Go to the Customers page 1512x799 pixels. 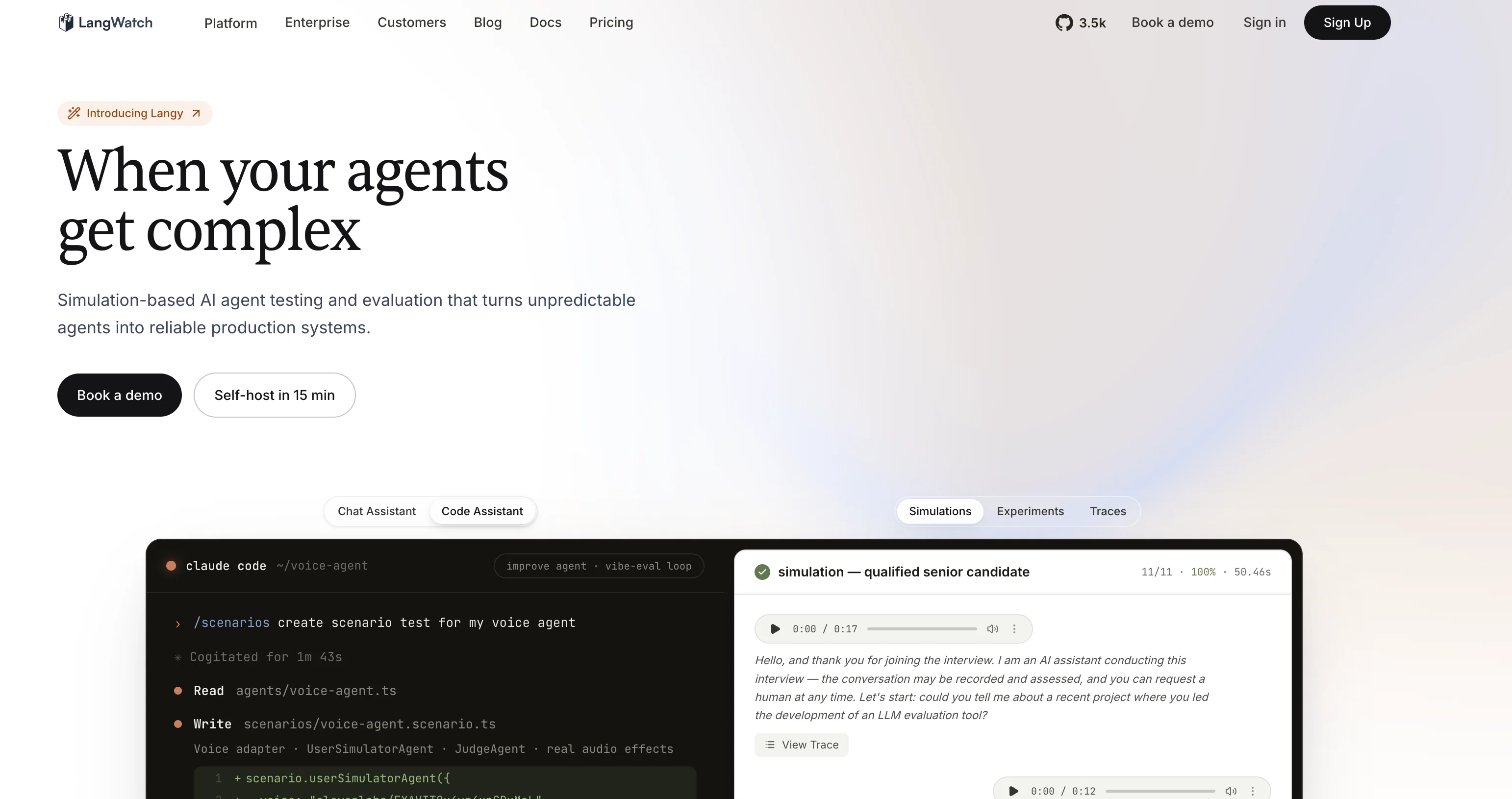411,22
